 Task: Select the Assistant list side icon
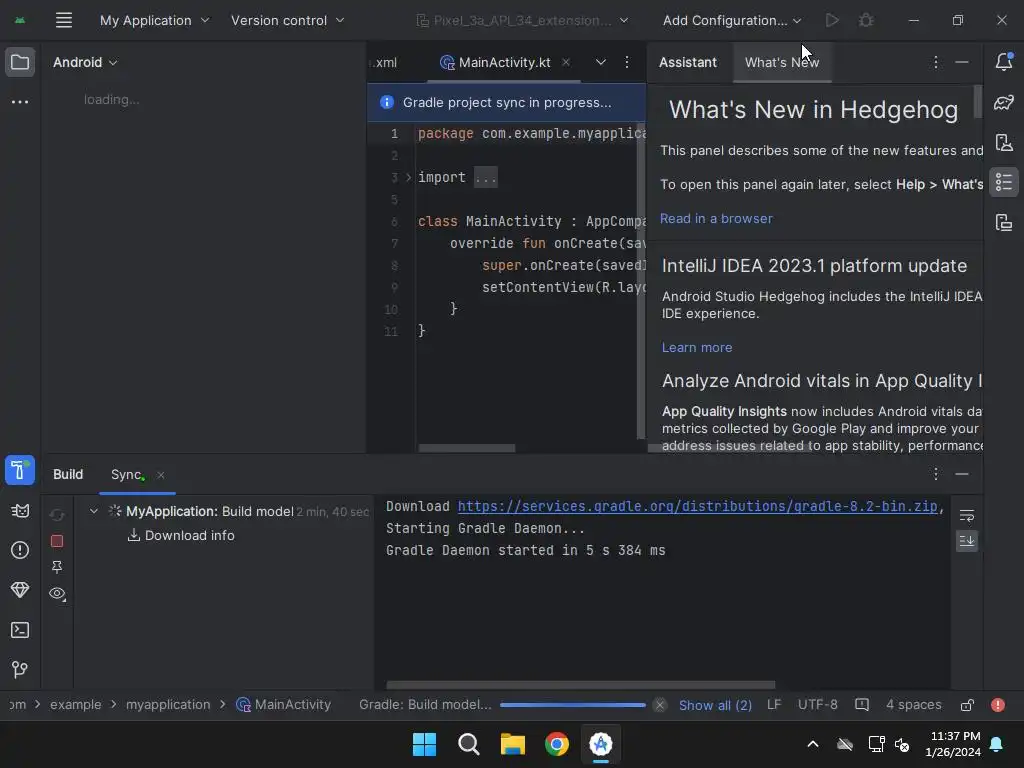(1004, 182)
